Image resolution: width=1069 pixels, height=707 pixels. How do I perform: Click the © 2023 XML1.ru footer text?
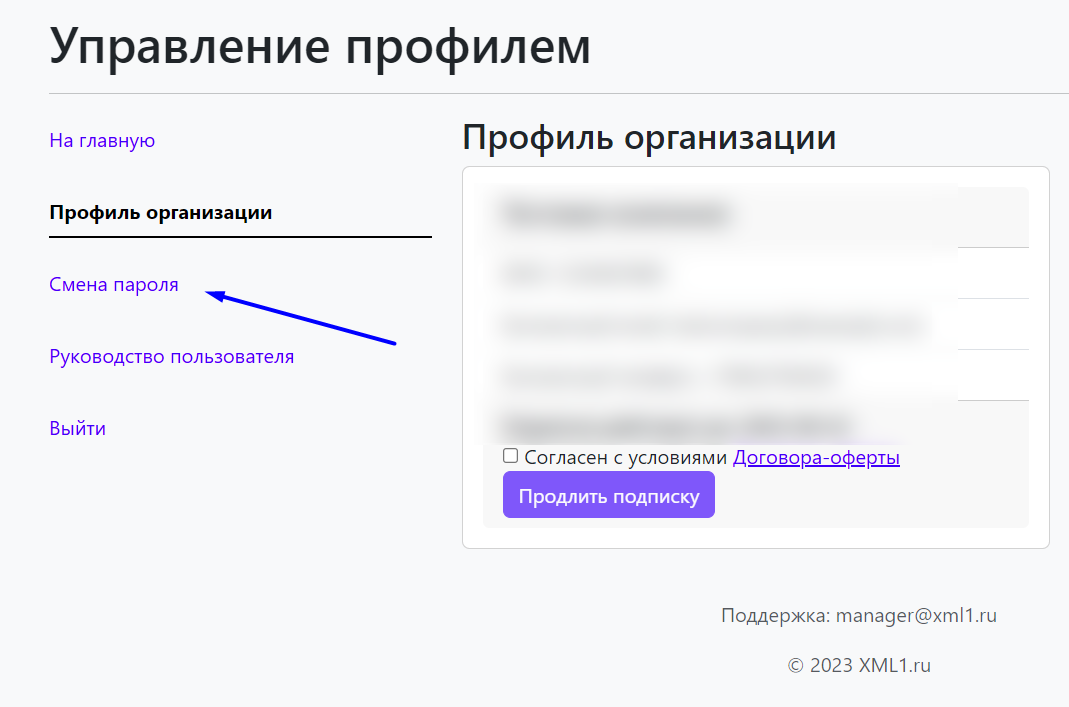(x=859, y=666)
